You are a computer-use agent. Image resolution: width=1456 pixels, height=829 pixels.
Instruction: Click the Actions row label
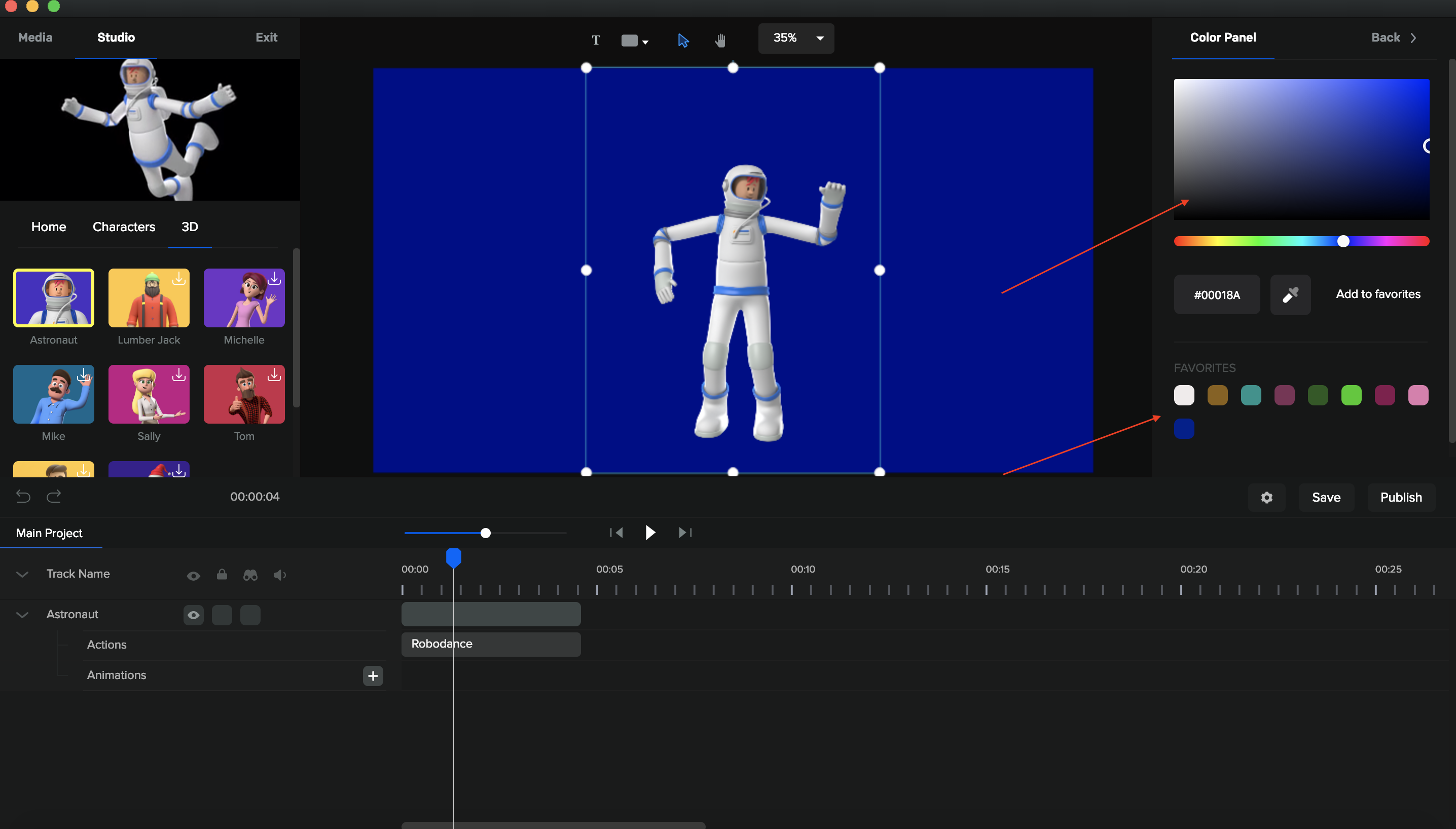pos(106,645)
